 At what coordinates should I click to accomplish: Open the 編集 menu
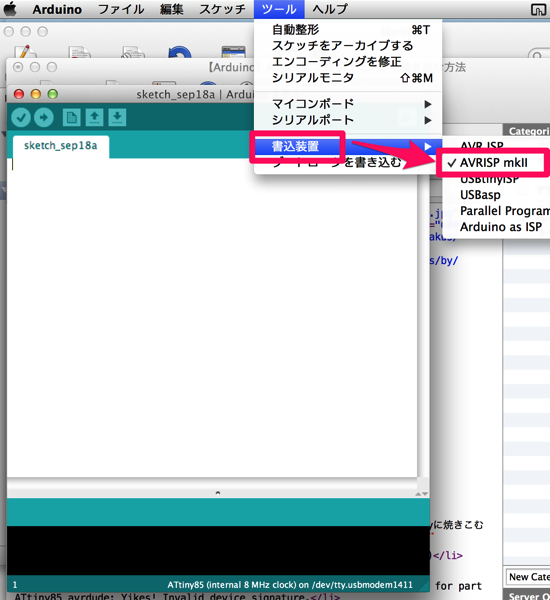coord(171,9)
